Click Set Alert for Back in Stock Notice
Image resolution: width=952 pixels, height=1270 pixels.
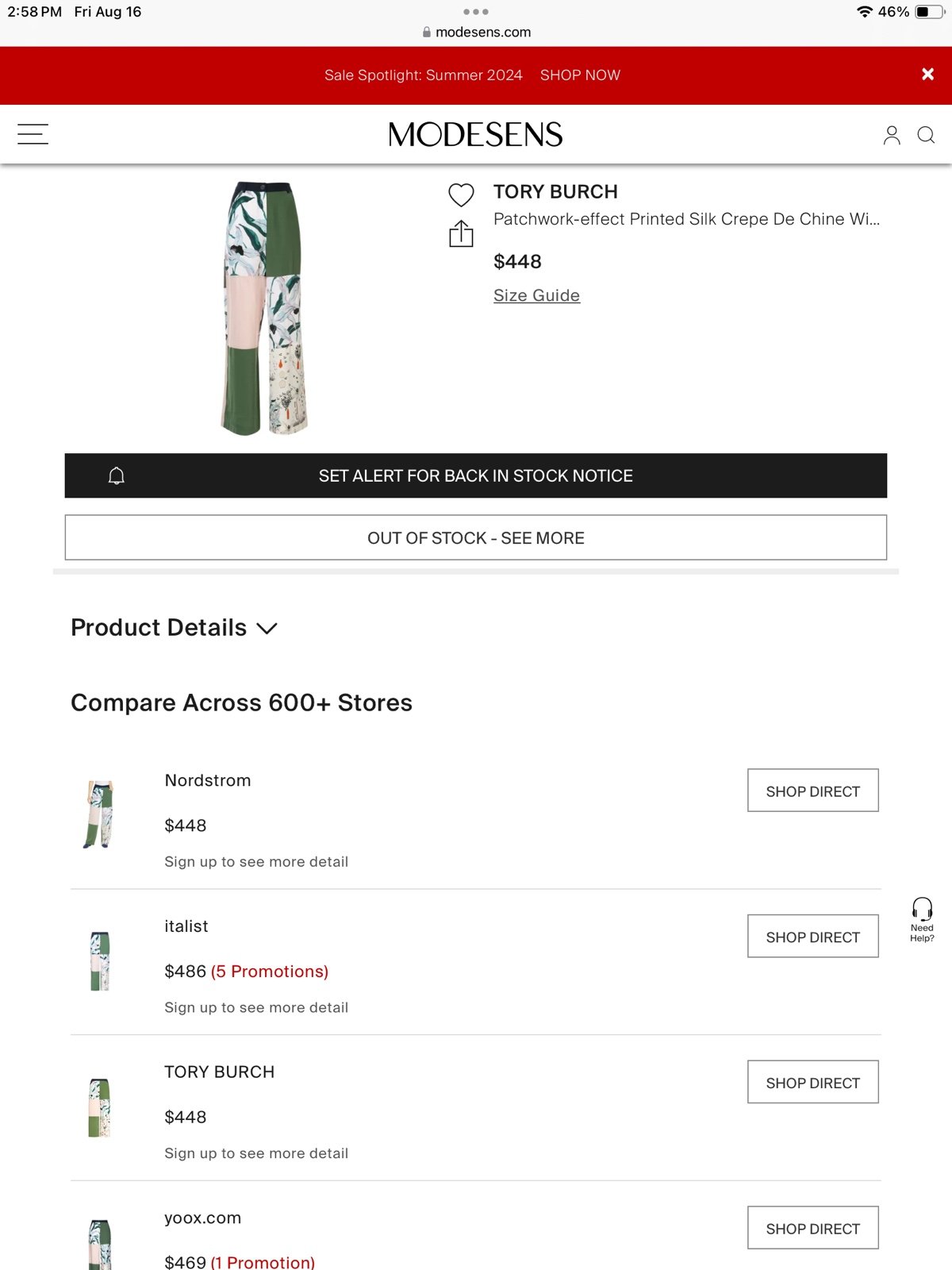tap(476, 475)
